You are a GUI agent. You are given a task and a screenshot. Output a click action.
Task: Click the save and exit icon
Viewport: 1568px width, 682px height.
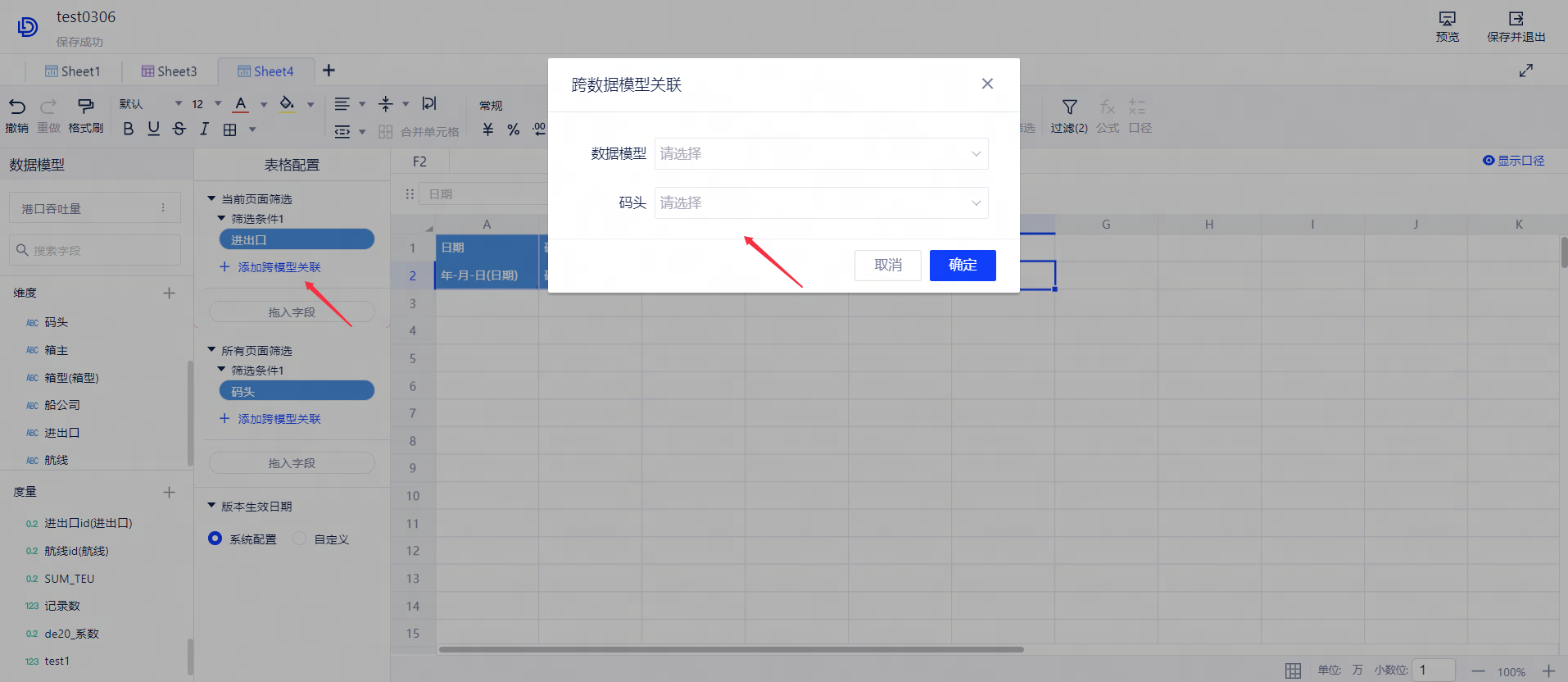(1516, 20)
